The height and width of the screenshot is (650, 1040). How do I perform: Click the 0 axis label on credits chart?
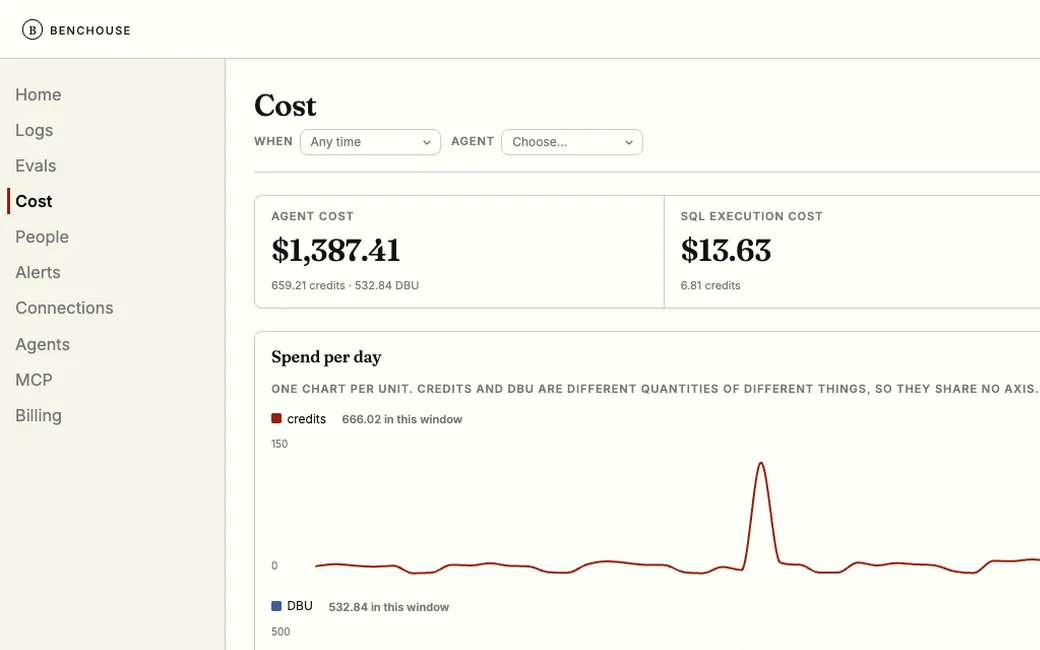275,566
